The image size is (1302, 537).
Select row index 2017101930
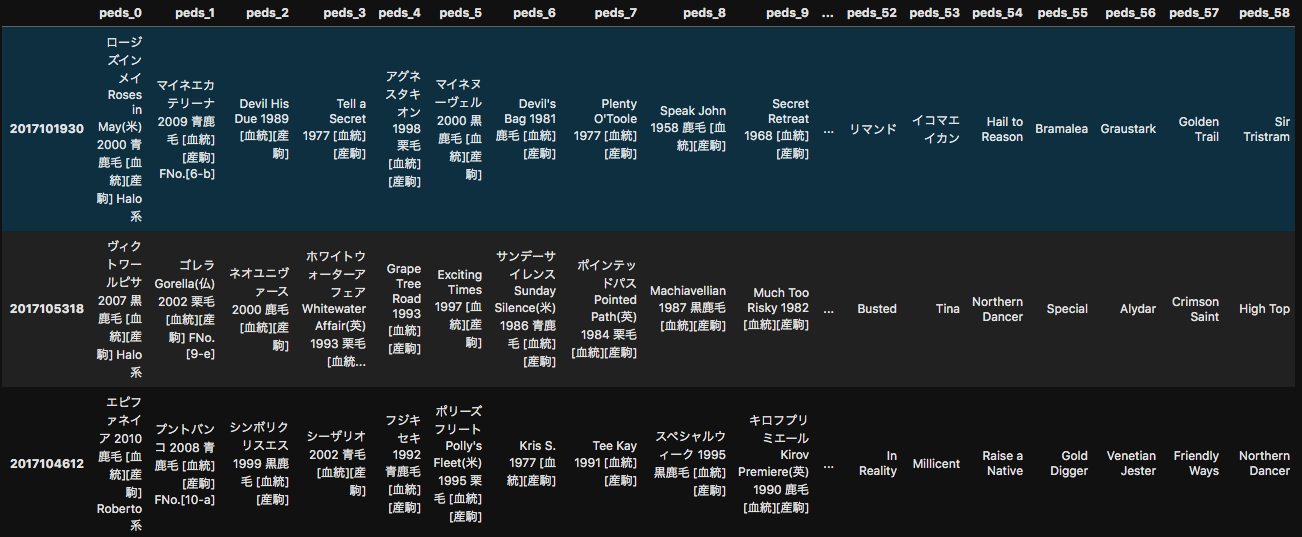click(47, 129)
